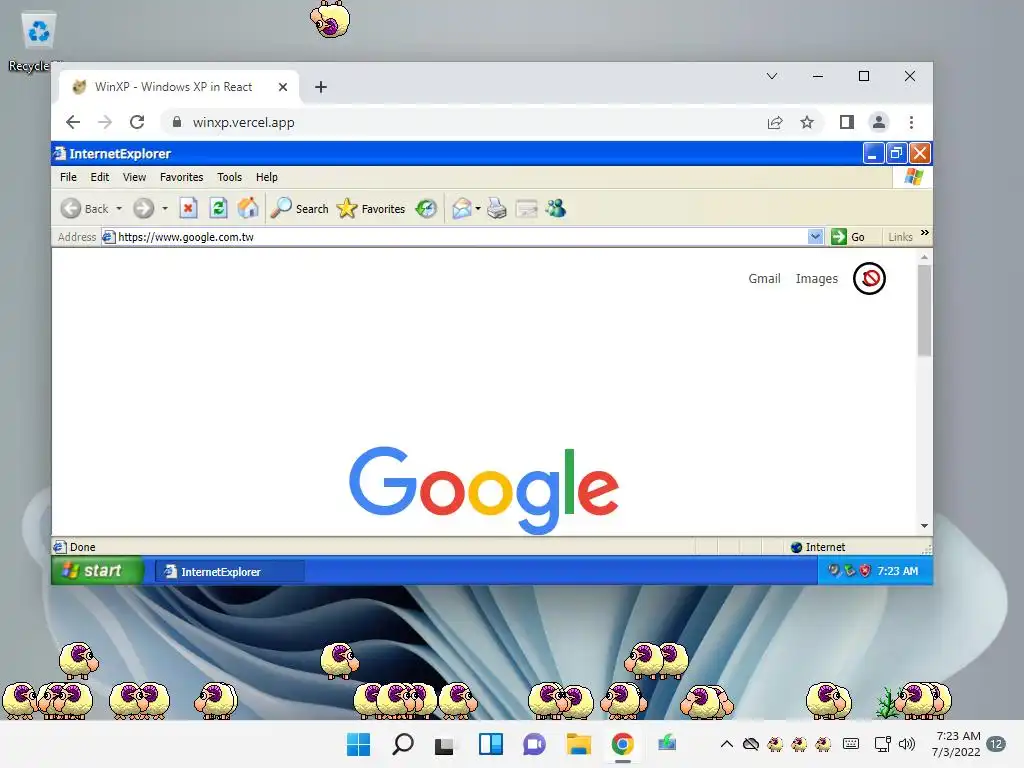Click InternetExplorer button in XP taskbar
1024x768 pixels.
tap(230, 571)
